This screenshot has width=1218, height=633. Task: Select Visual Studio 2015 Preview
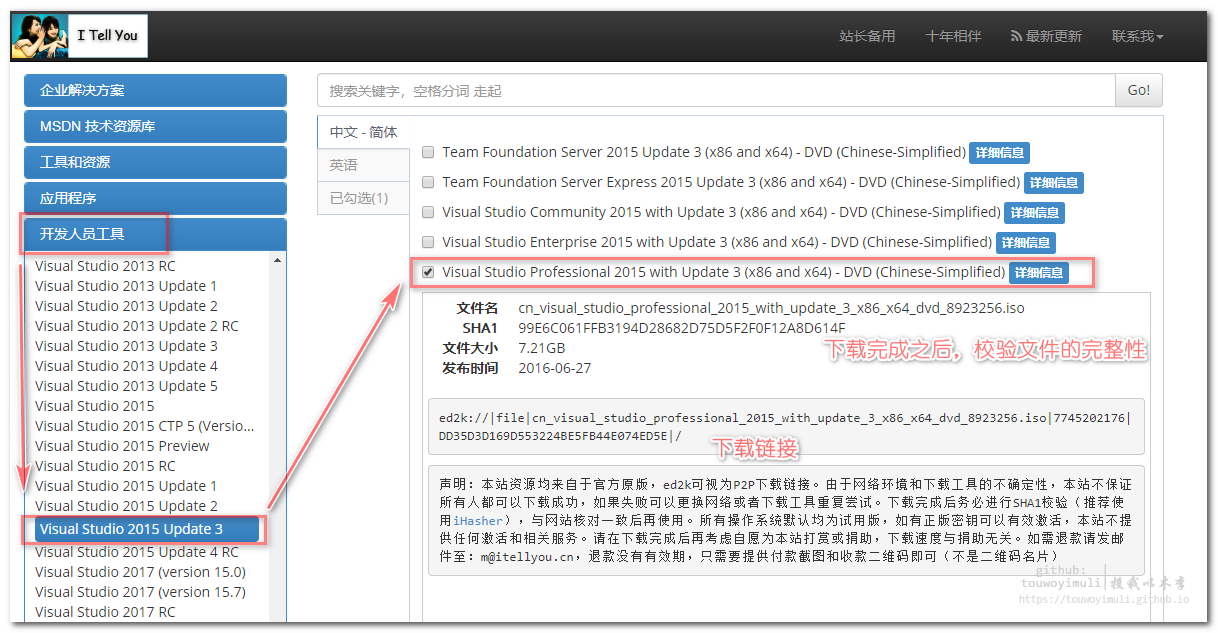[122, 446]
